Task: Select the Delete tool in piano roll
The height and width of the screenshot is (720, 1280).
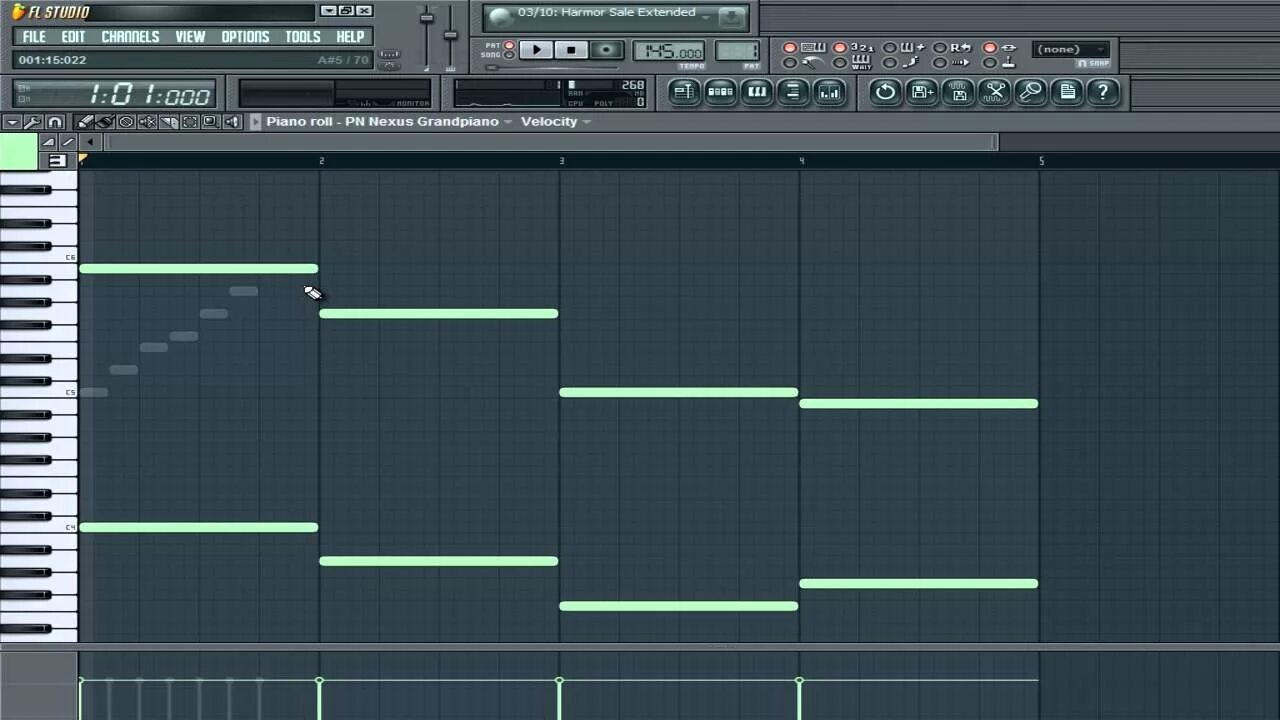Action: coord(126,122)
